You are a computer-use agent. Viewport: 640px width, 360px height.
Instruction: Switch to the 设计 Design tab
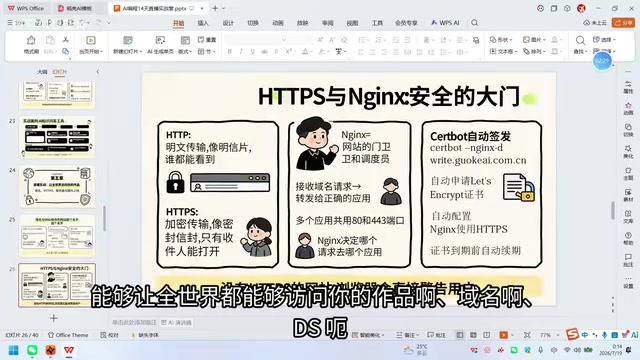point(228,23)
